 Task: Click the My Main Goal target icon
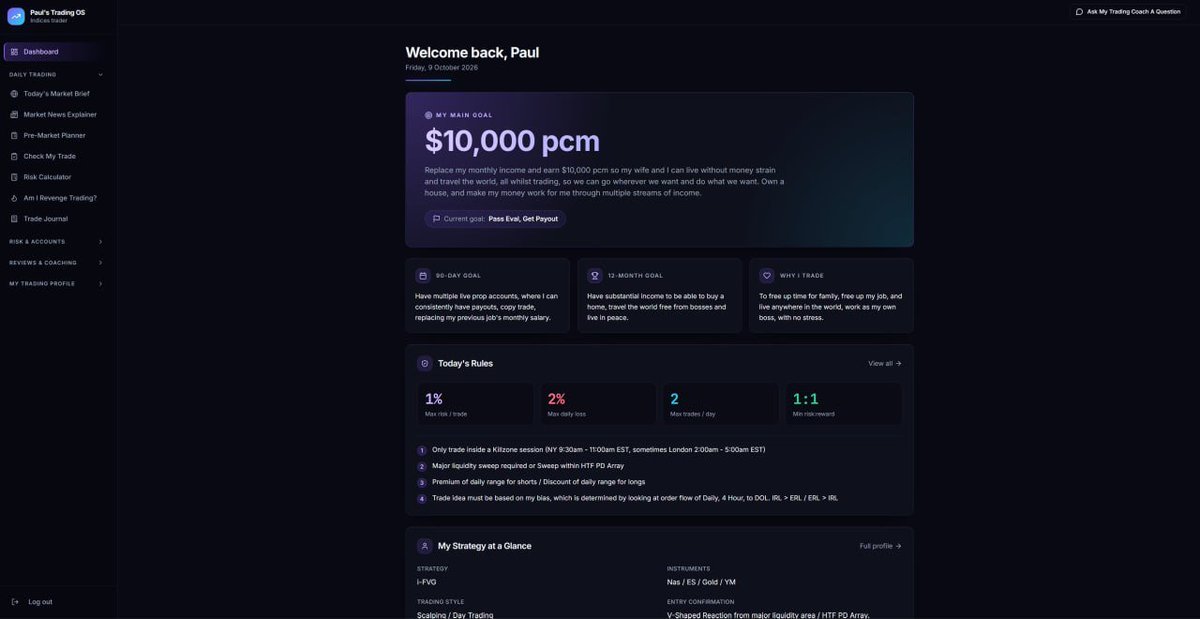[429, 115]
